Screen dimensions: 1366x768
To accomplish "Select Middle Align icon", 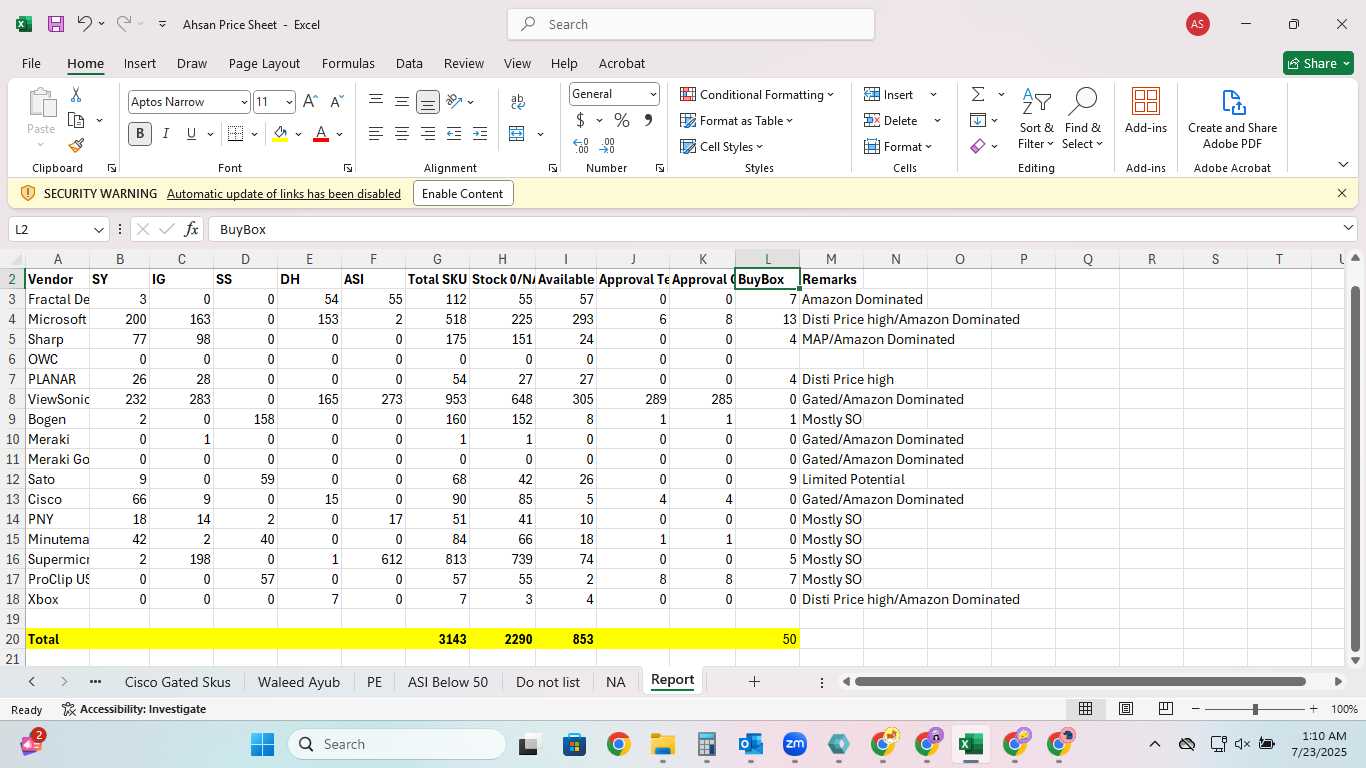I will coord(402,101).
